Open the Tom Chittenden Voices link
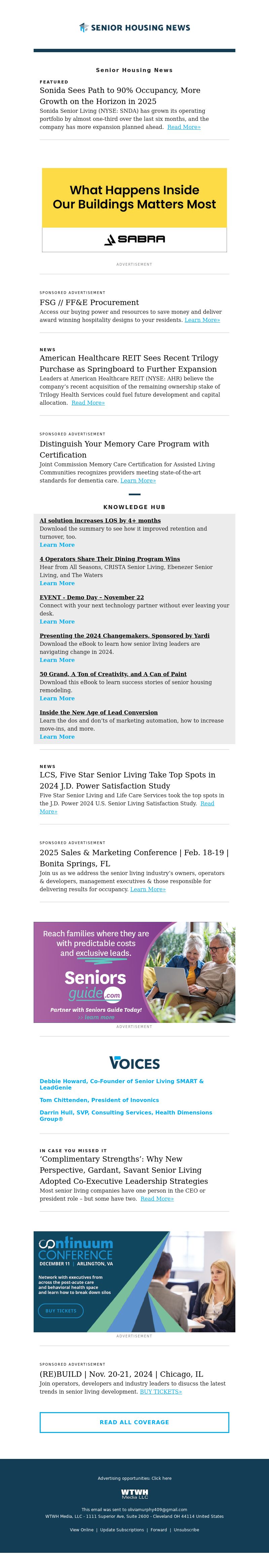269x1568 pixels. 99,1100
